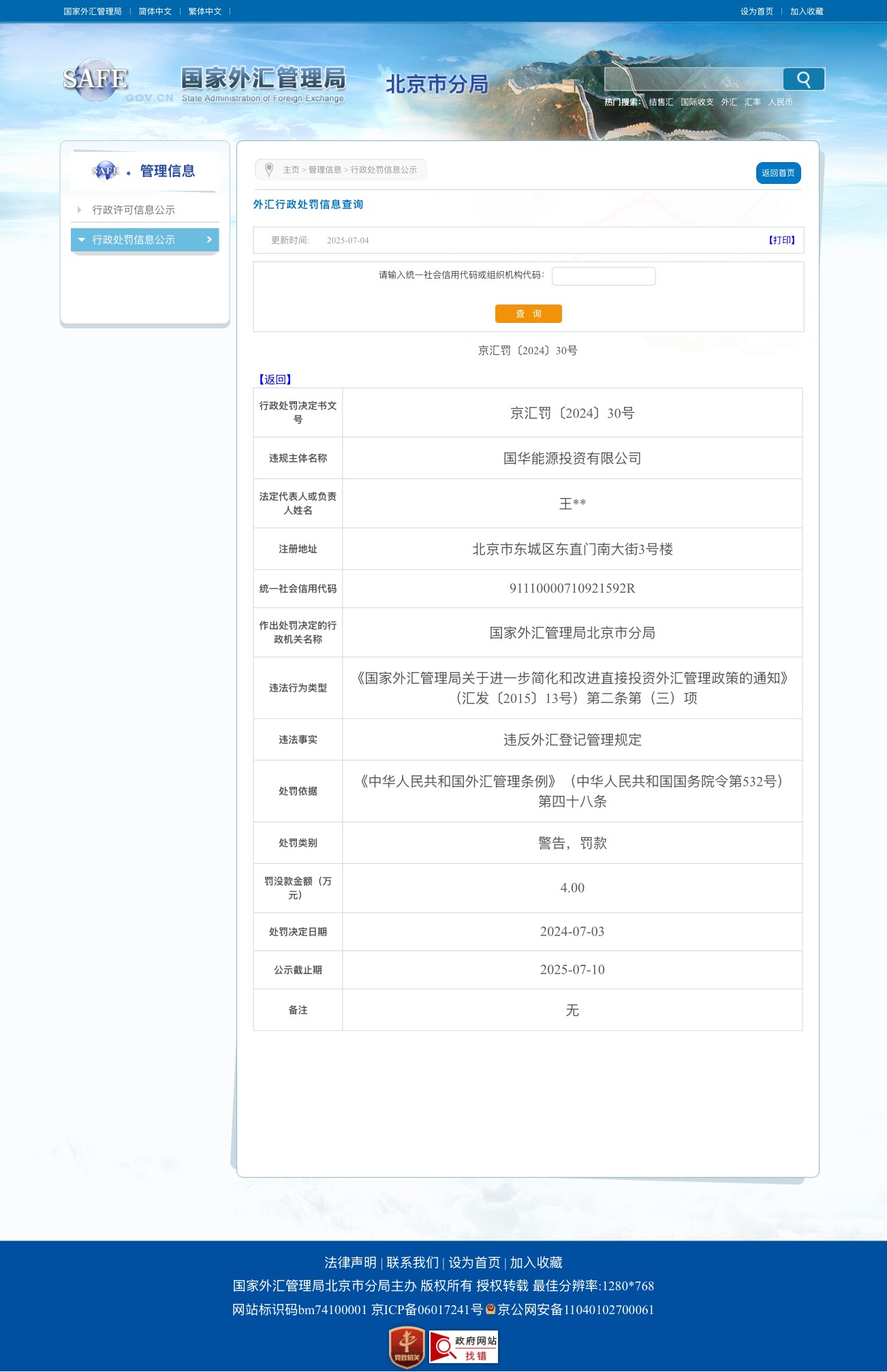Click the right chevron on 行政处罚信息公示
Viewport: 887px width, 1372px height.
coord(209,240)
